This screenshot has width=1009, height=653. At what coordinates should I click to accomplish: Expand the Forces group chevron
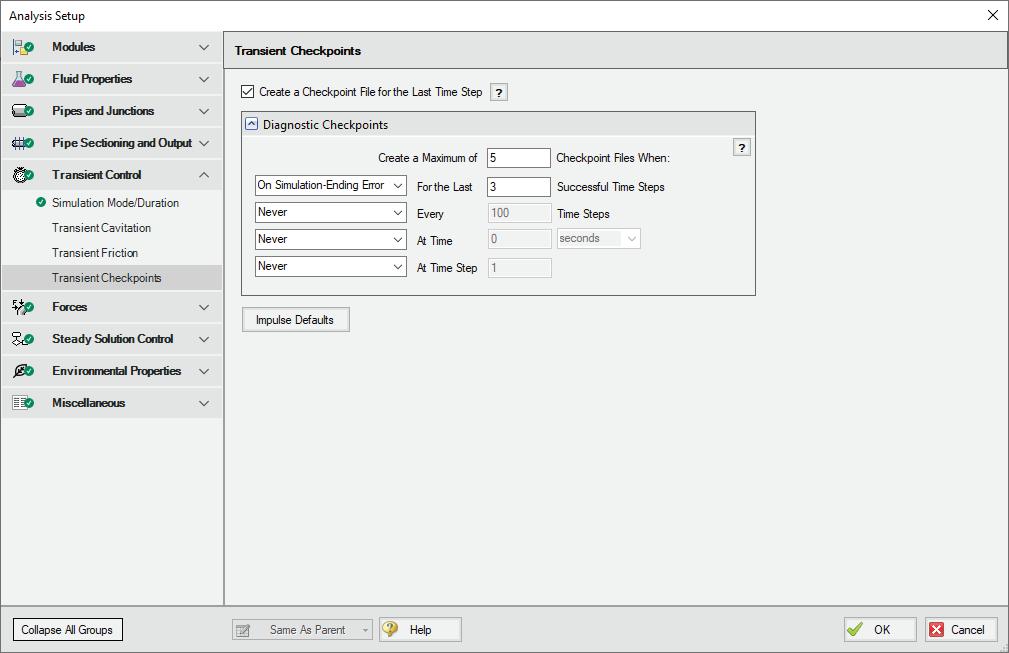point(204,307)
